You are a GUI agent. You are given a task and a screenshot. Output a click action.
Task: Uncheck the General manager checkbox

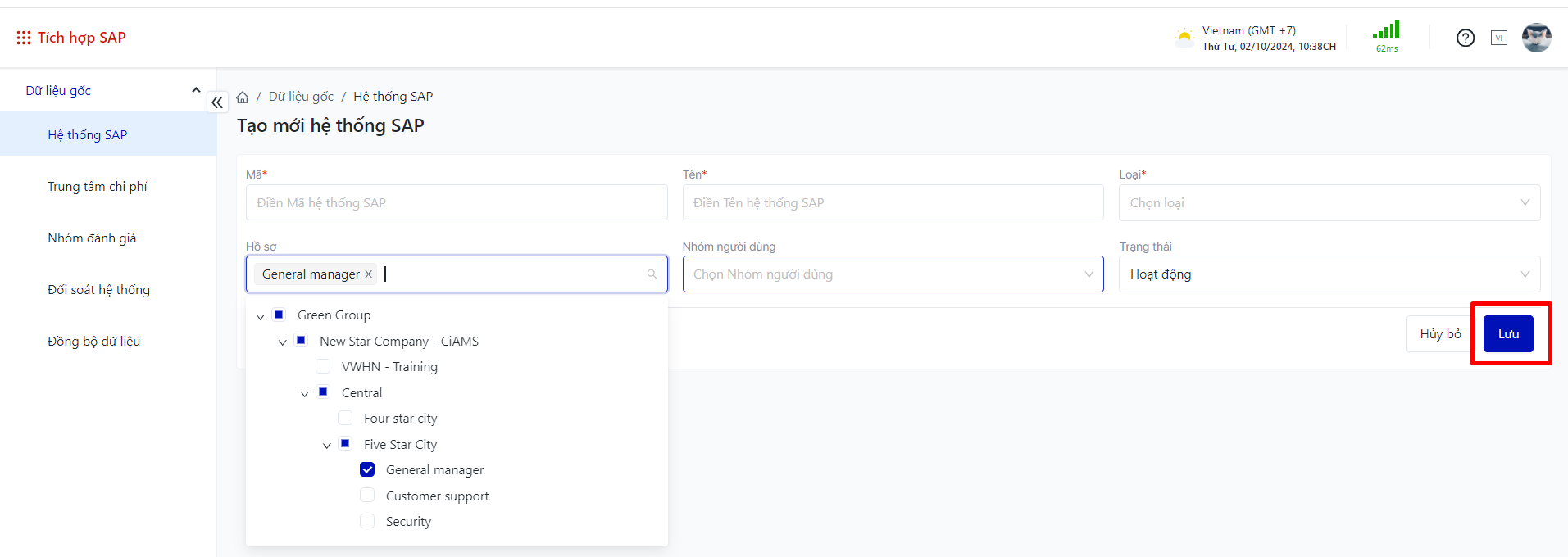tap(367, 469)
